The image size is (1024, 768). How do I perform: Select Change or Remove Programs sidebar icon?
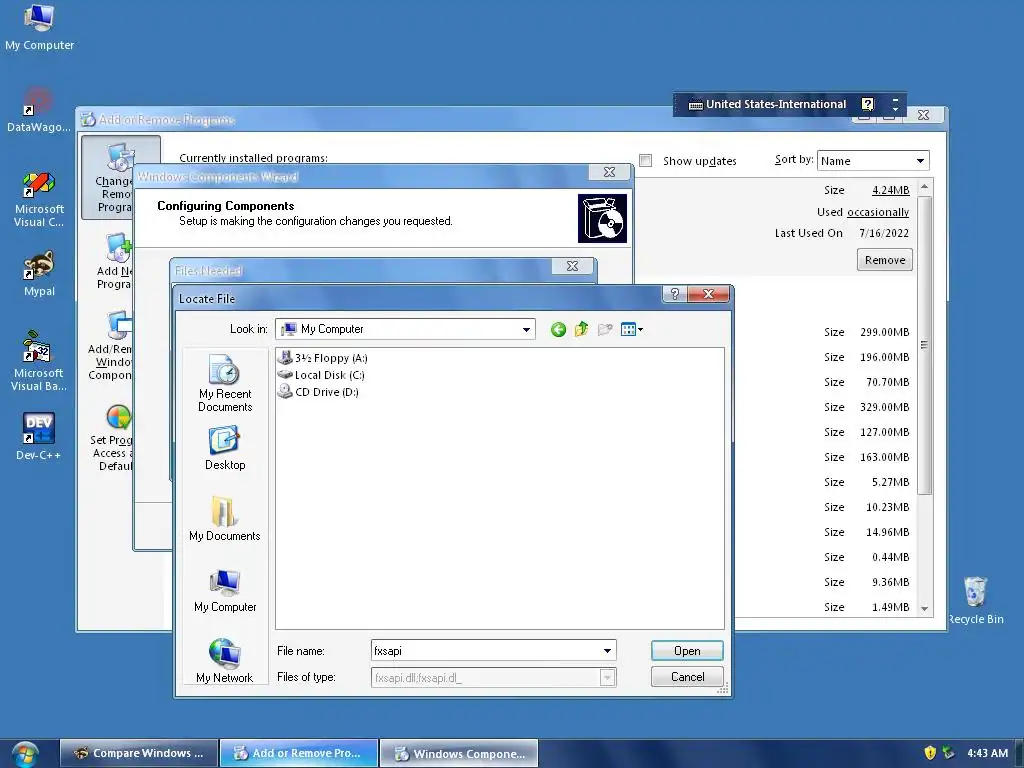[x=115, y=178]
